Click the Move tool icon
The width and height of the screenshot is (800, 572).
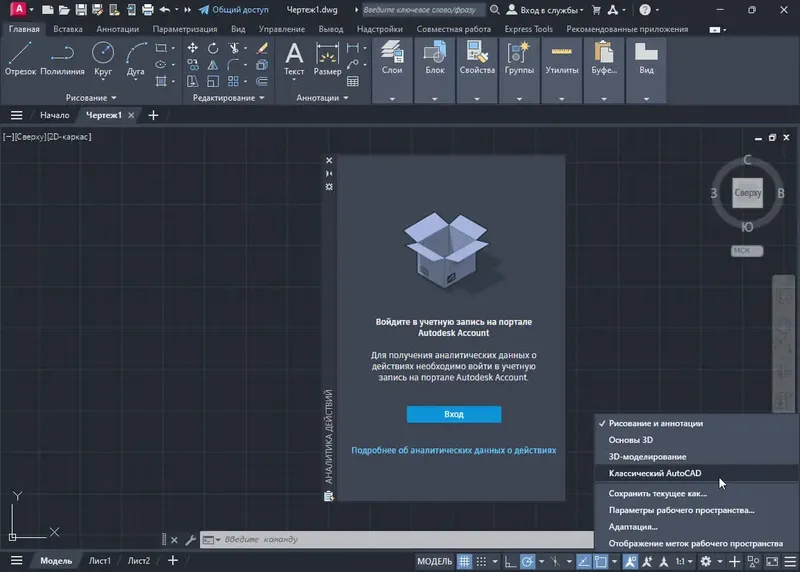pyautogui.click(x=192, y=48)
